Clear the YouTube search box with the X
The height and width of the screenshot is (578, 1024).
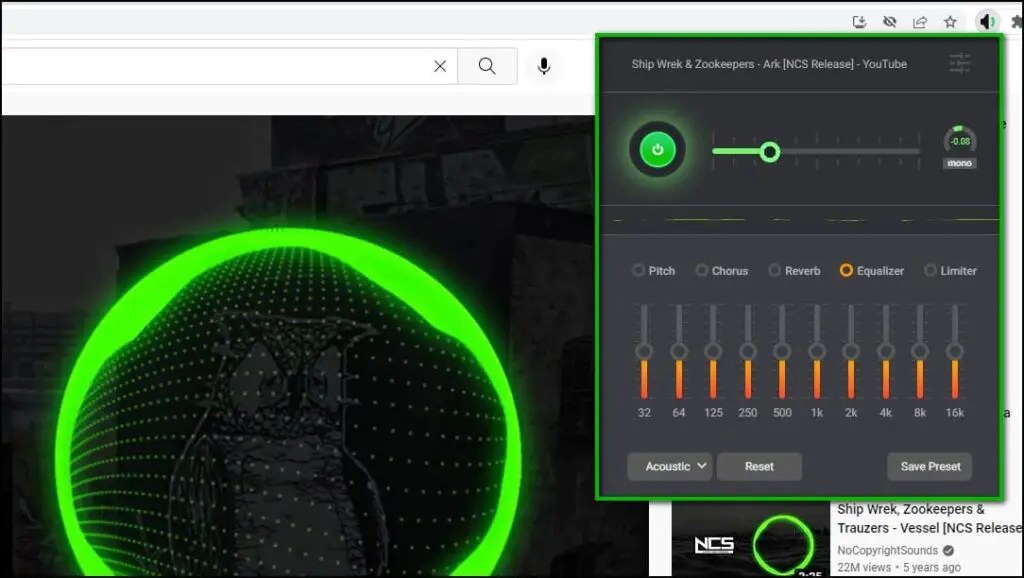pos(440,66)
